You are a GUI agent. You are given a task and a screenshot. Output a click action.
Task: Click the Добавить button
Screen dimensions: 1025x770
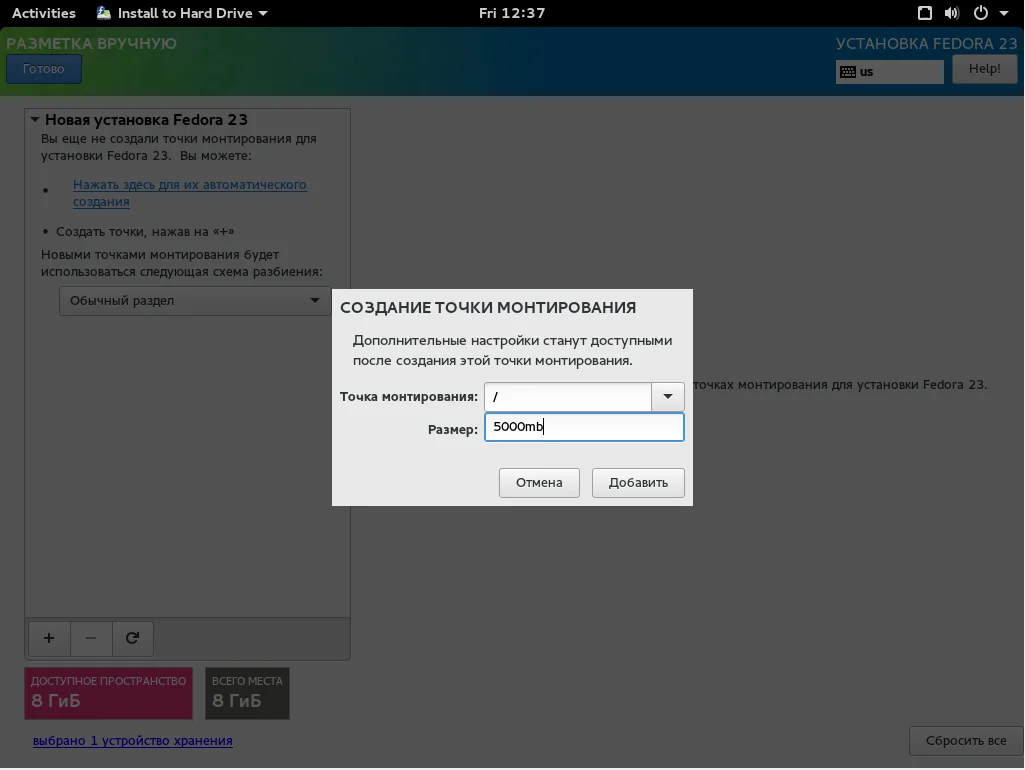point(638,482)
